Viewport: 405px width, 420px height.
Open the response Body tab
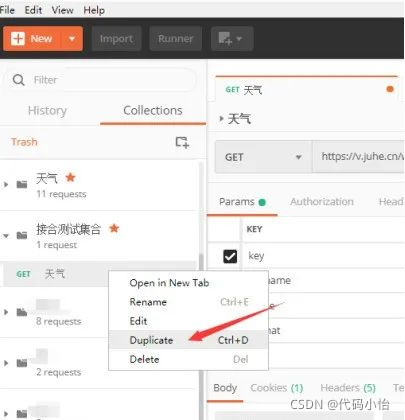pyautogui.click(x=225, y=388)
